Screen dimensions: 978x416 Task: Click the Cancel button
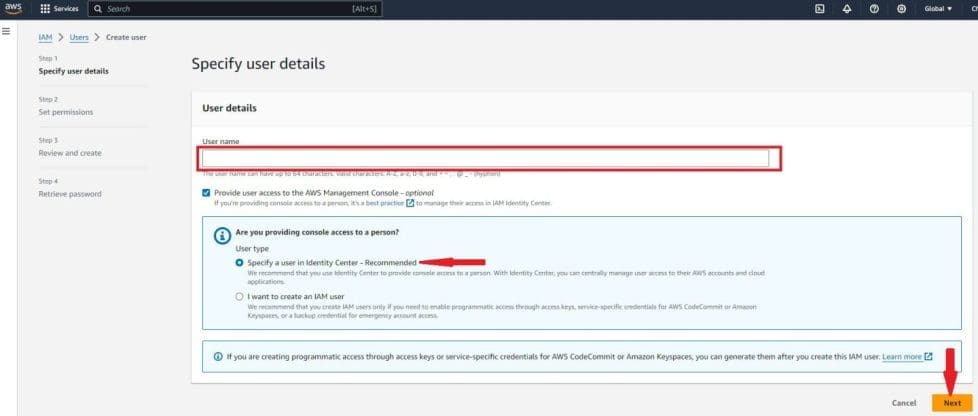[x=904, y=403]
